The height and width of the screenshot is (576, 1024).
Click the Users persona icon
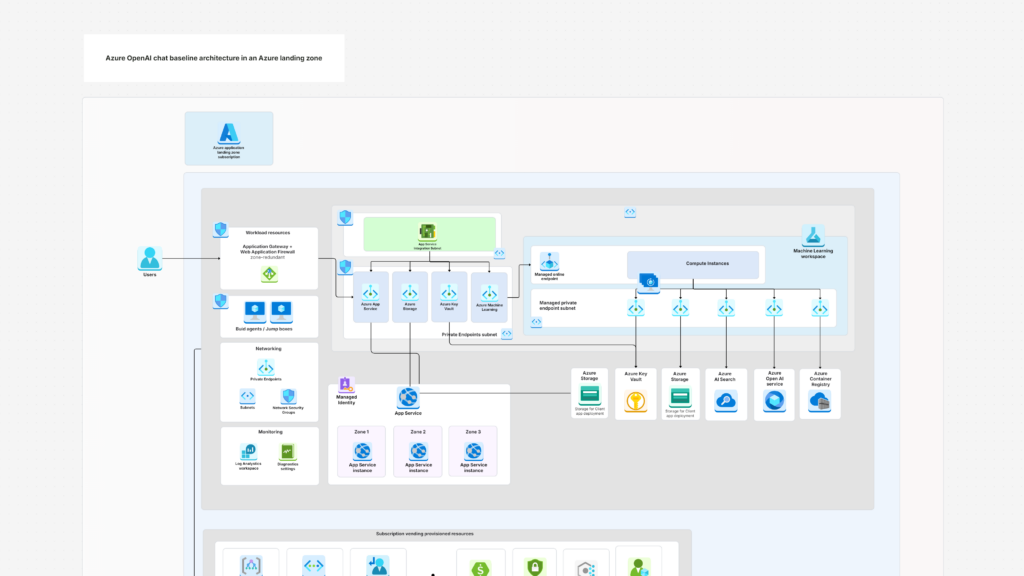pyautogui.click(x=148, y=258)
